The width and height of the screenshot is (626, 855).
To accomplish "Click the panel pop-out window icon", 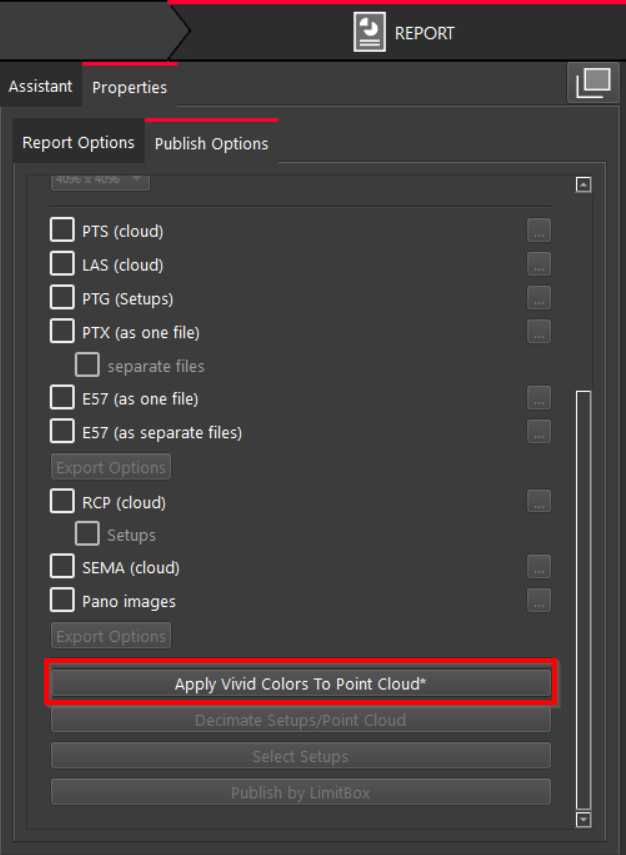I will 592,84.
